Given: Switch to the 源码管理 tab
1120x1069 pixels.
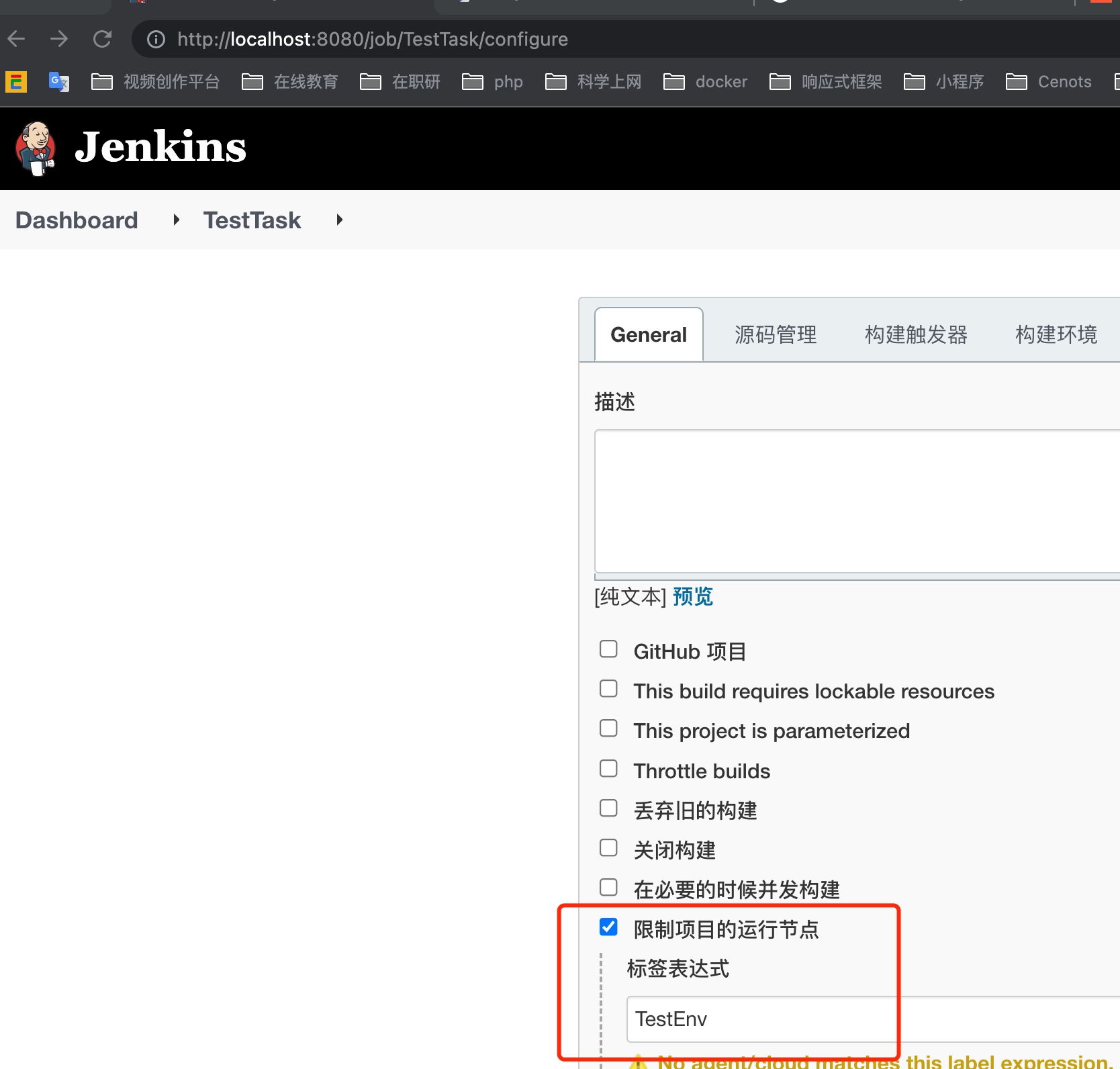Looking at the screenshot, I should pyautogui.click(x=776, y=334).
